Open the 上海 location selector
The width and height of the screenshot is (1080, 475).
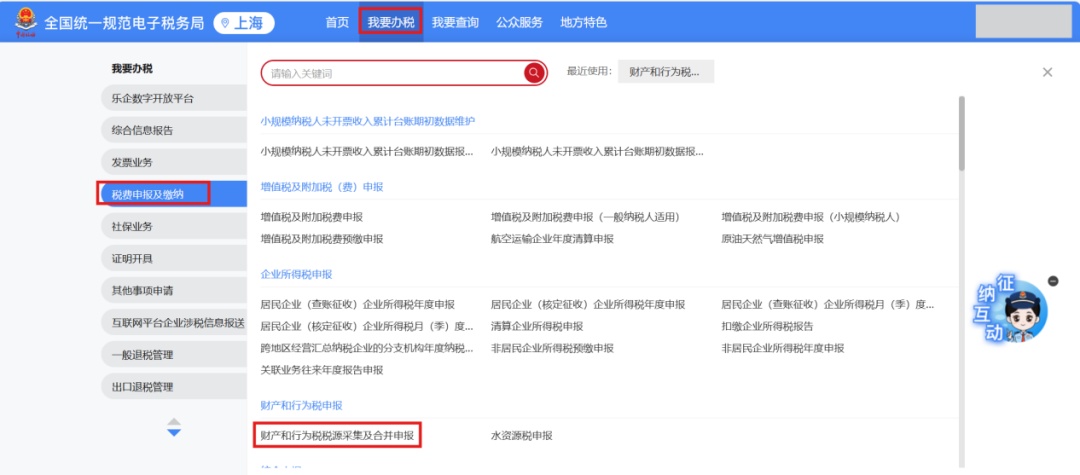244,23
